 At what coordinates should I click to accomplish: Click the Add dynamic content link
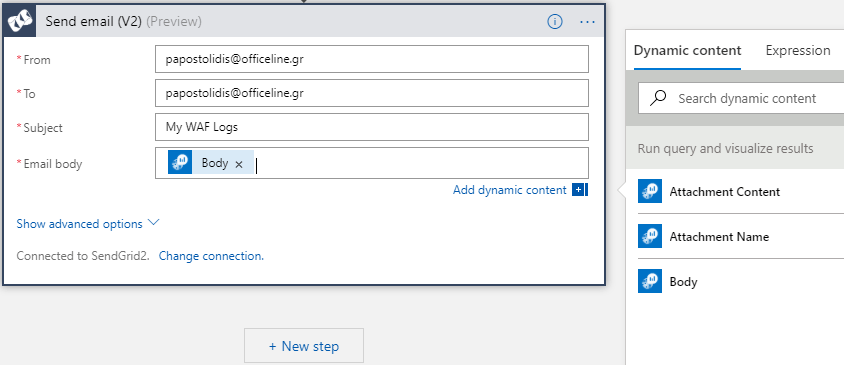coord(510,190)
